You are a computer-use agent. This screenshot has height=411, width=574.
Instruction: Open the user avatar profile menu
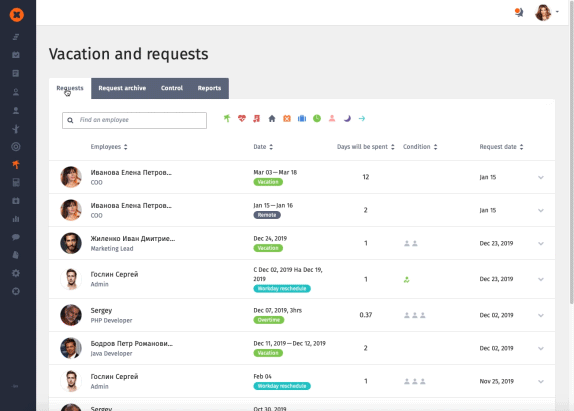click(x=543, y=13)
